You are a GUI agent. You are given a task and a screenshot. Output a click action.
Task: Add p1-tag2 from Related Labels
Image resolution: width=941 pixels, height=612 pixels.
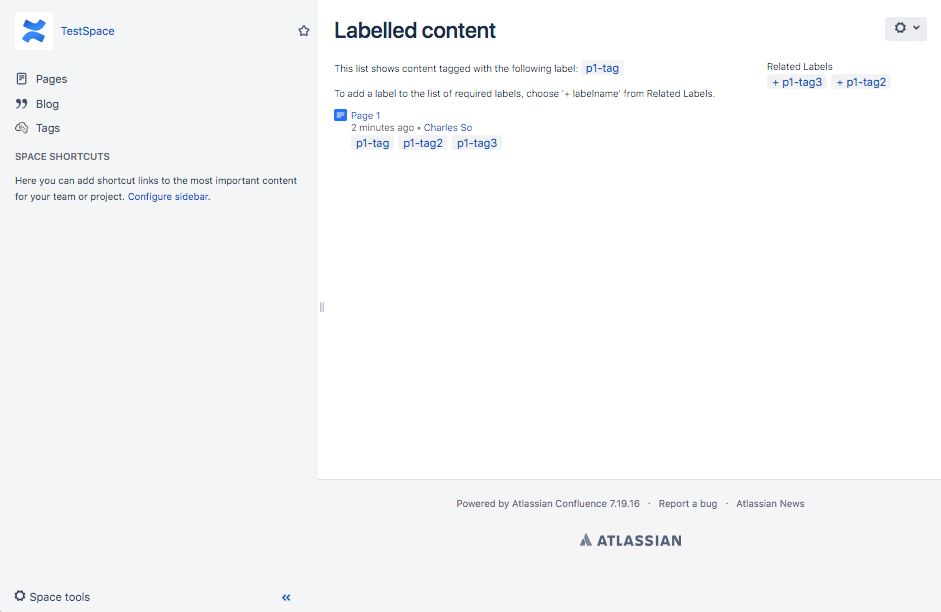[861, 82]
